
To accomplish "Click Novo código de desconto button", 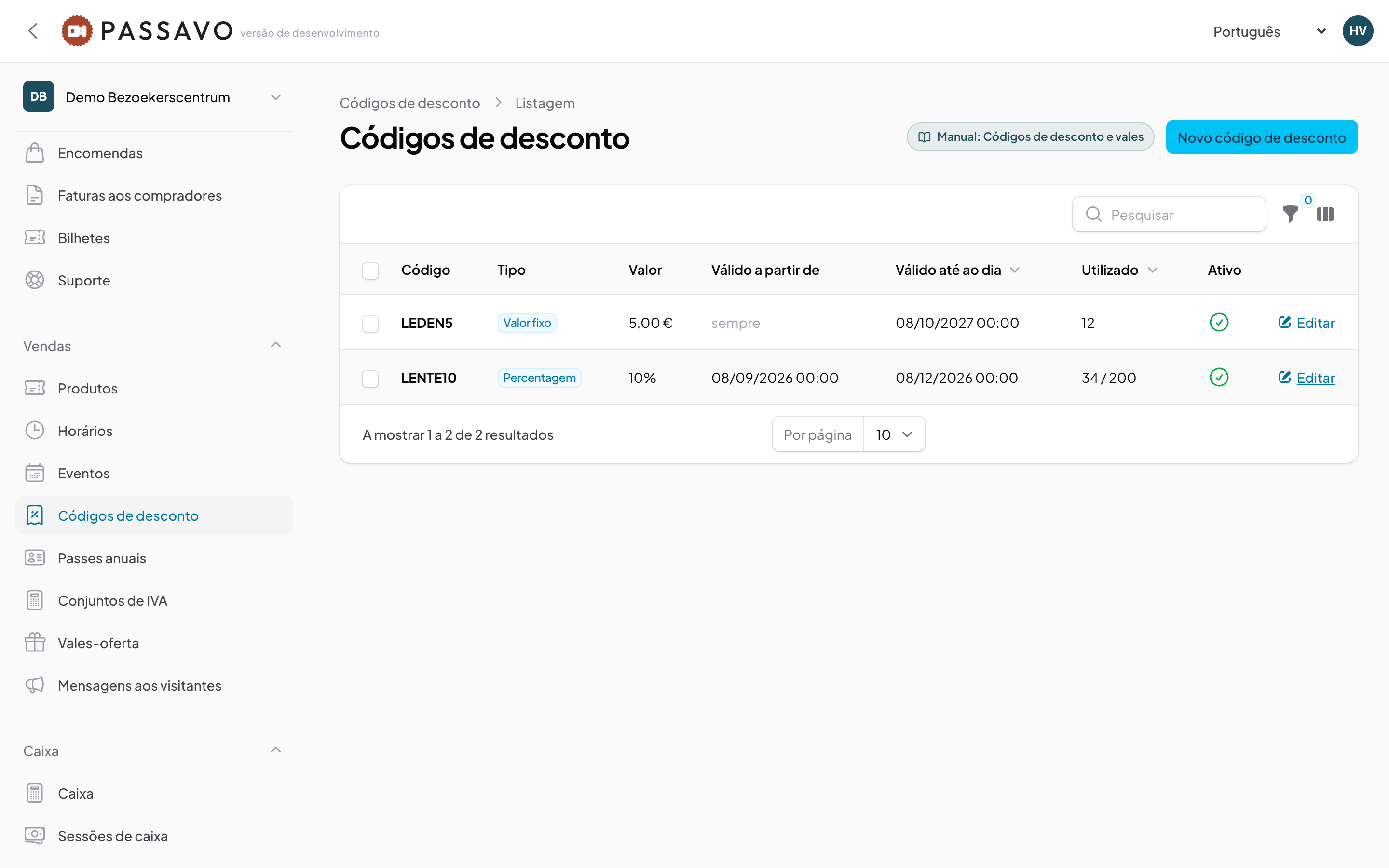I will click(1261, 137).
